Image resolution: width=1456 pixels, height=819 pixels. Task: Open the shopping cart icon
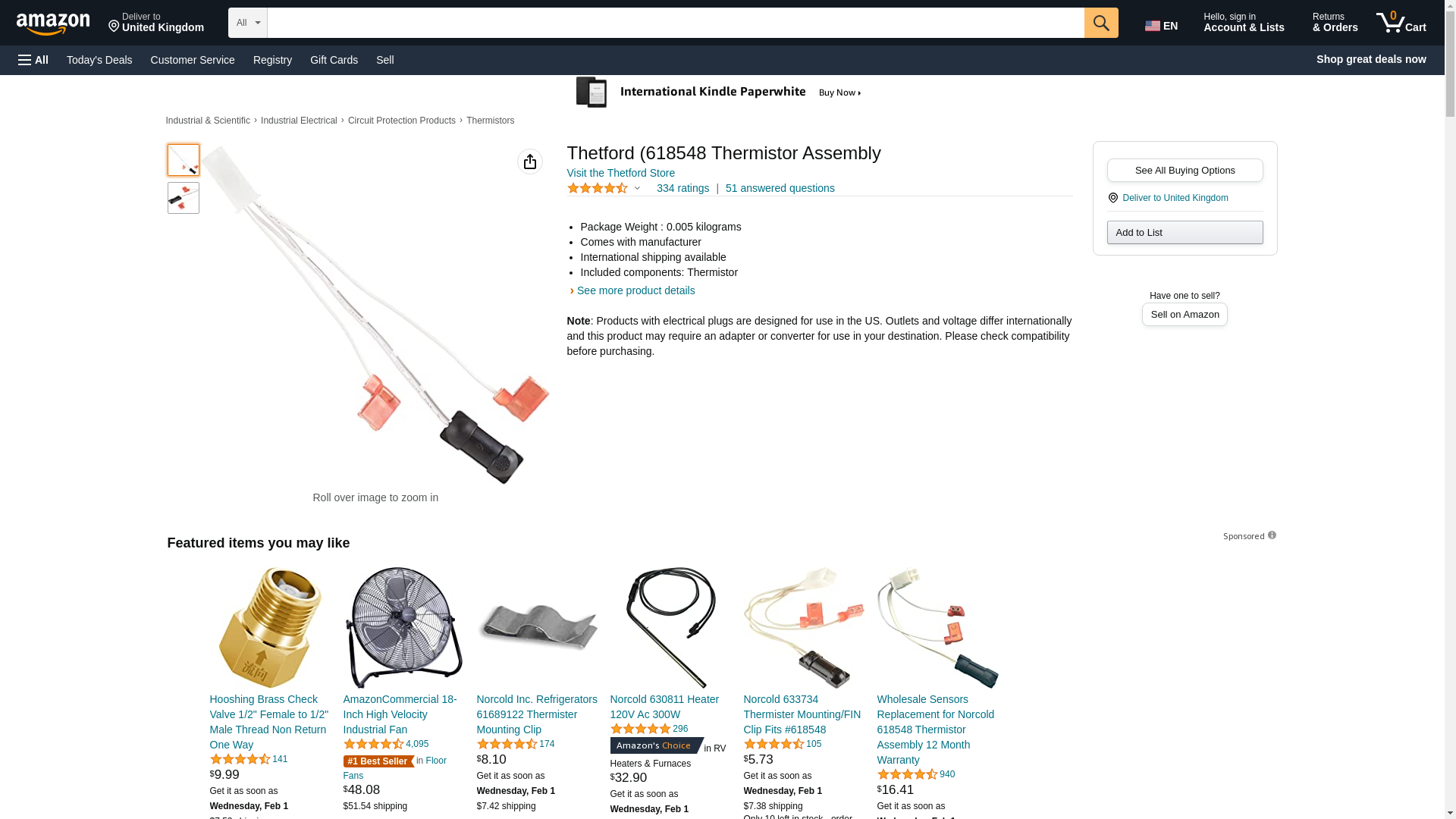click(x=1401, y=23)
